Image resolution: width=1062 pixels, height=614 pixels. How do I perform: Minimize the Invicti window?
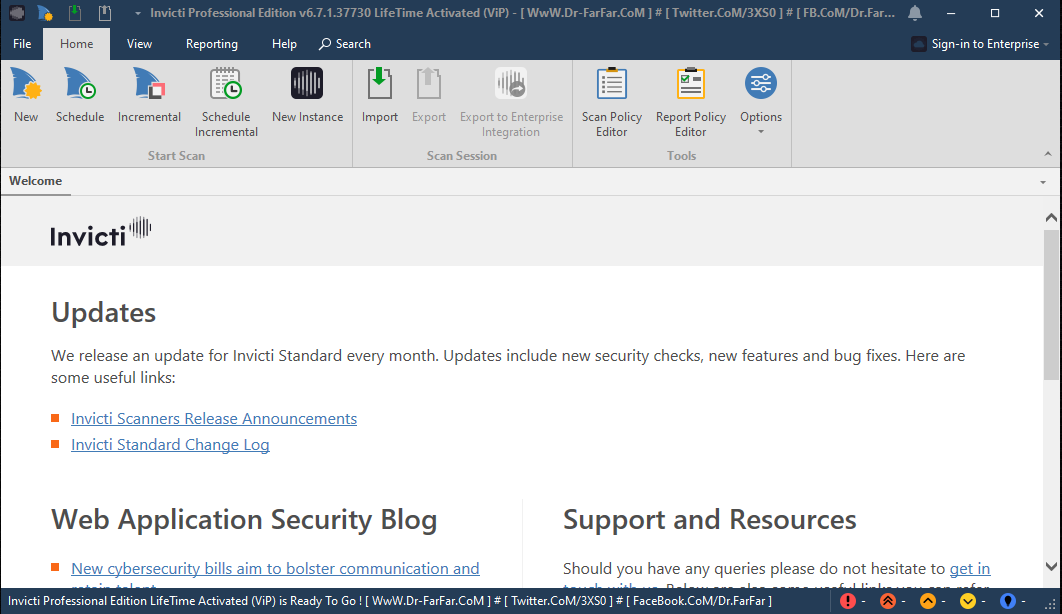click(x=952, y=13)
